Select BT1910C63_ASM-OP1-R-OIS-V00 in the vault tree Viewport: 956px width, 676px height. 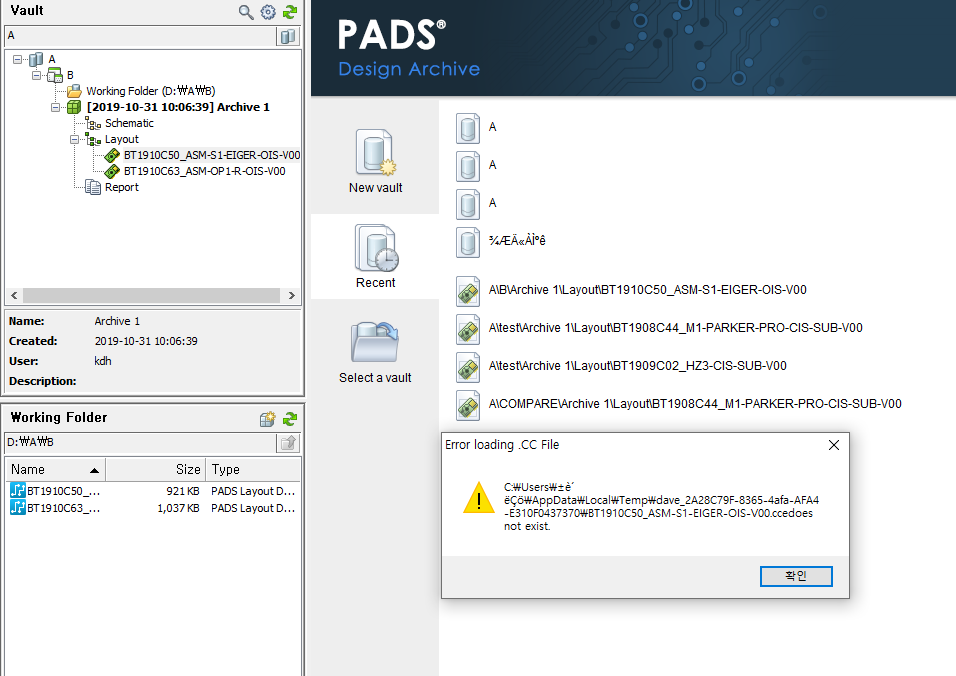pos(204,171)
